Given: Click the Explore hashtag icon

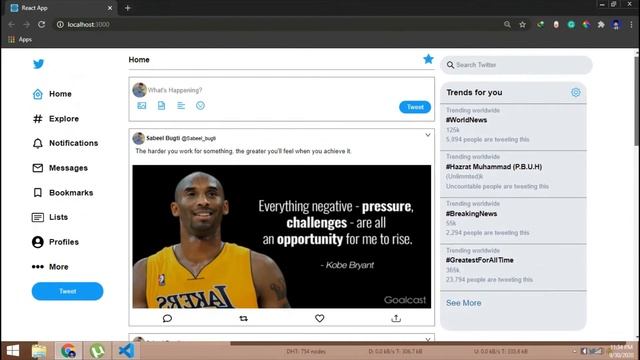Looking at the screenshot, I should pyautogui.click(x=38, y=119).
